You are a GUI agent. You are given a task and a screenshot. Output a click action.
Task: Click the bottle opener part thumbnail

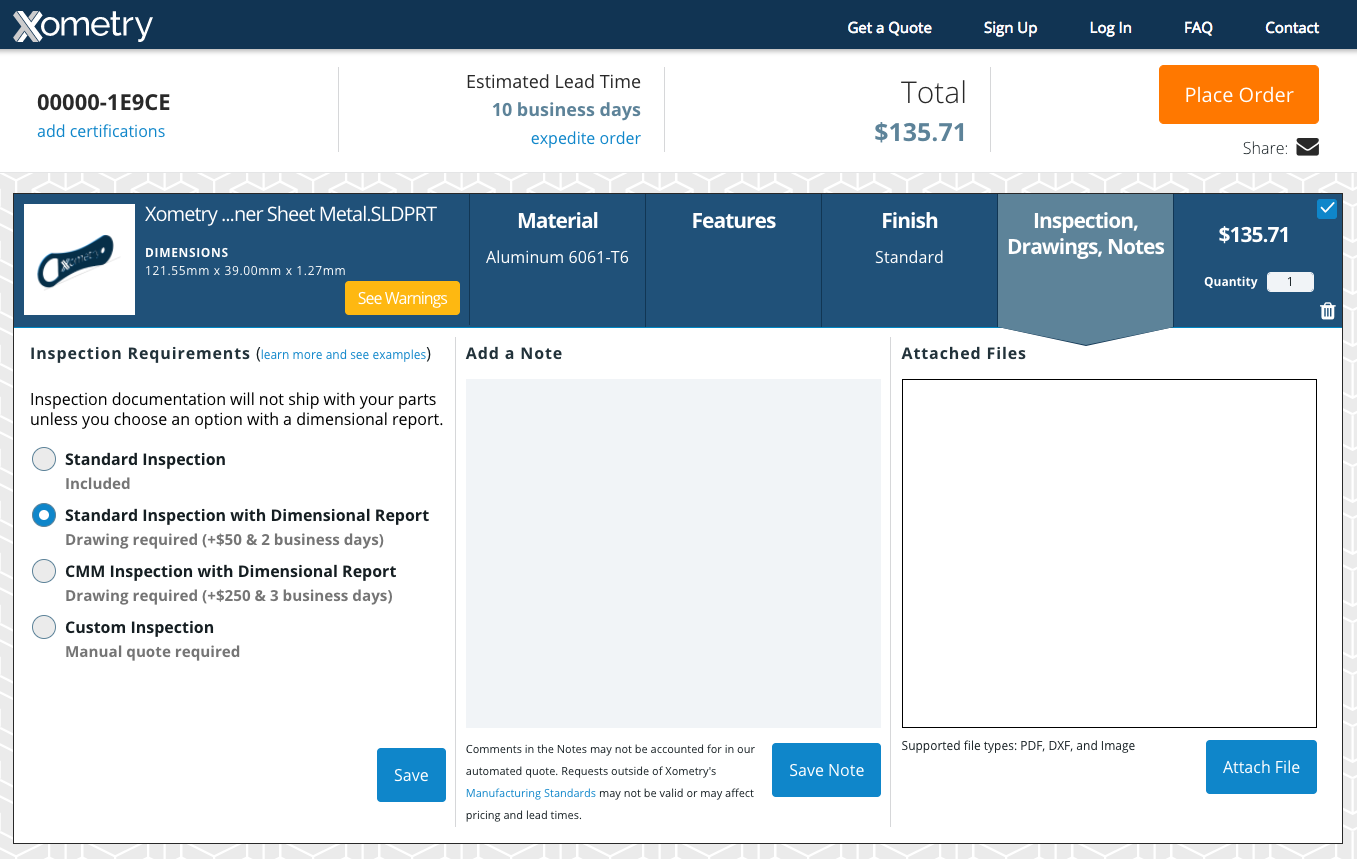(x=79, y=259)
